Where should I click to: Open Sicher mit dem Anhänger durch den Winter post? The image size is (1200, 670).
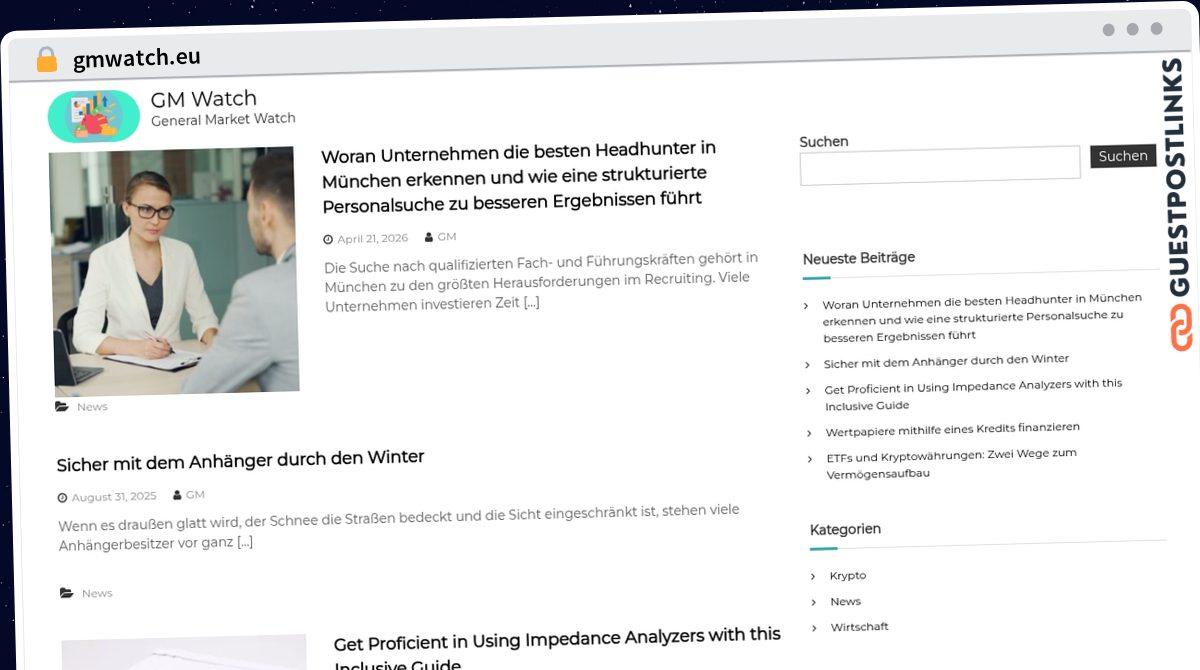tap(240, 460)
